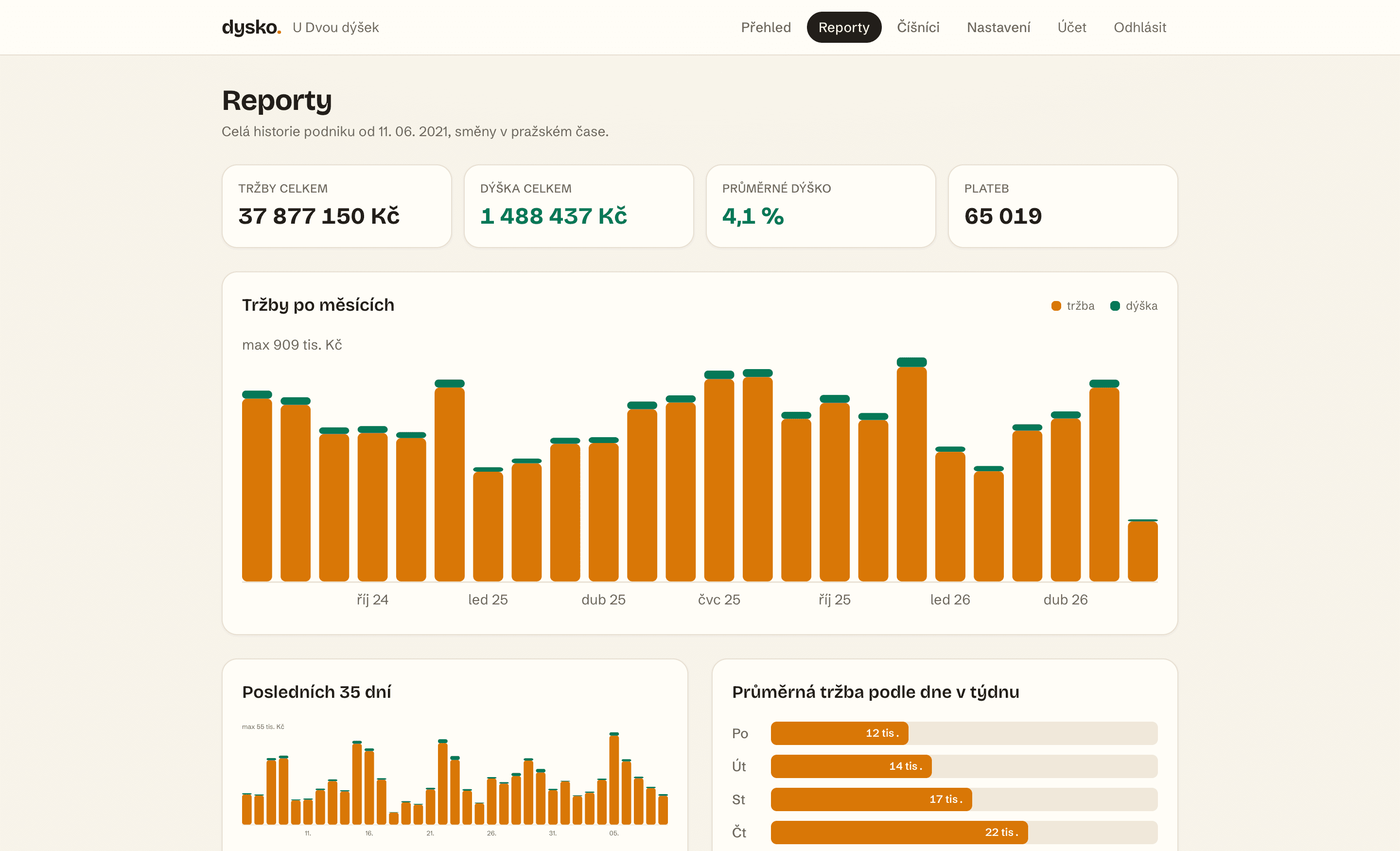Click the Tržby po měsících heading
The width and height of the screenshot is (1400, 851).
(317, 305)
